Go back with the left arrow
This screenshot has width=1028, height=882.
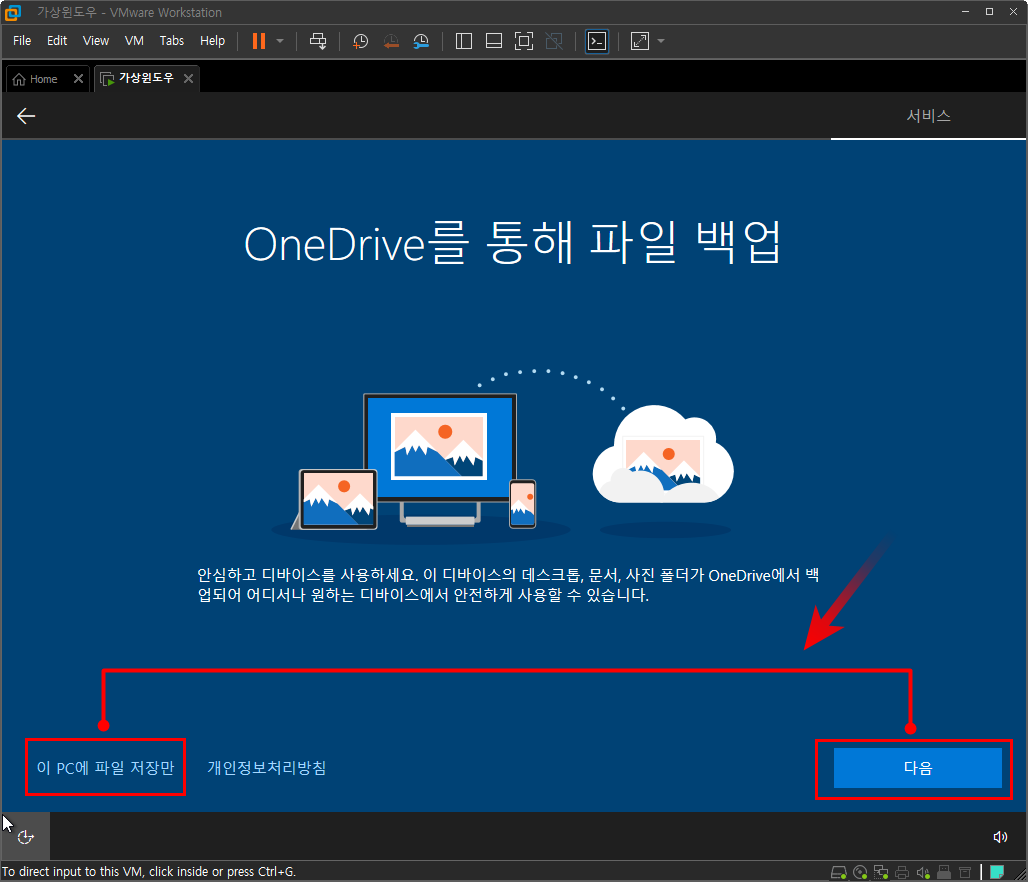pos(26,116)
